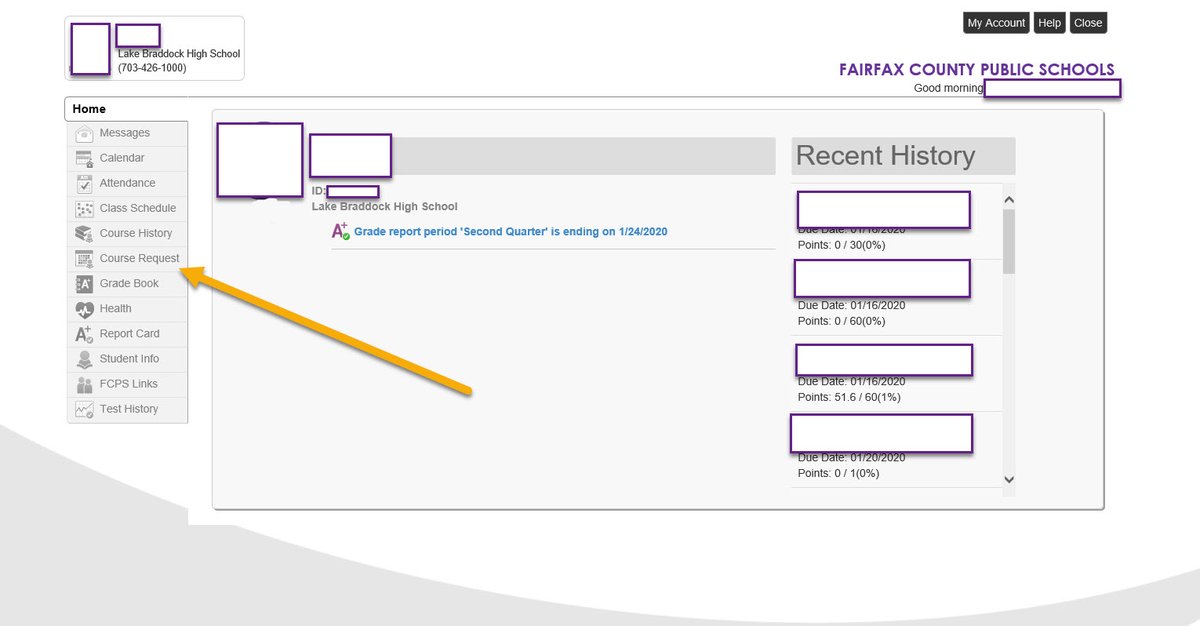Open Second Quarter grade report period link
This screenshot has width=1200, height=626.
pyautogui.click(x=510, y=231)
